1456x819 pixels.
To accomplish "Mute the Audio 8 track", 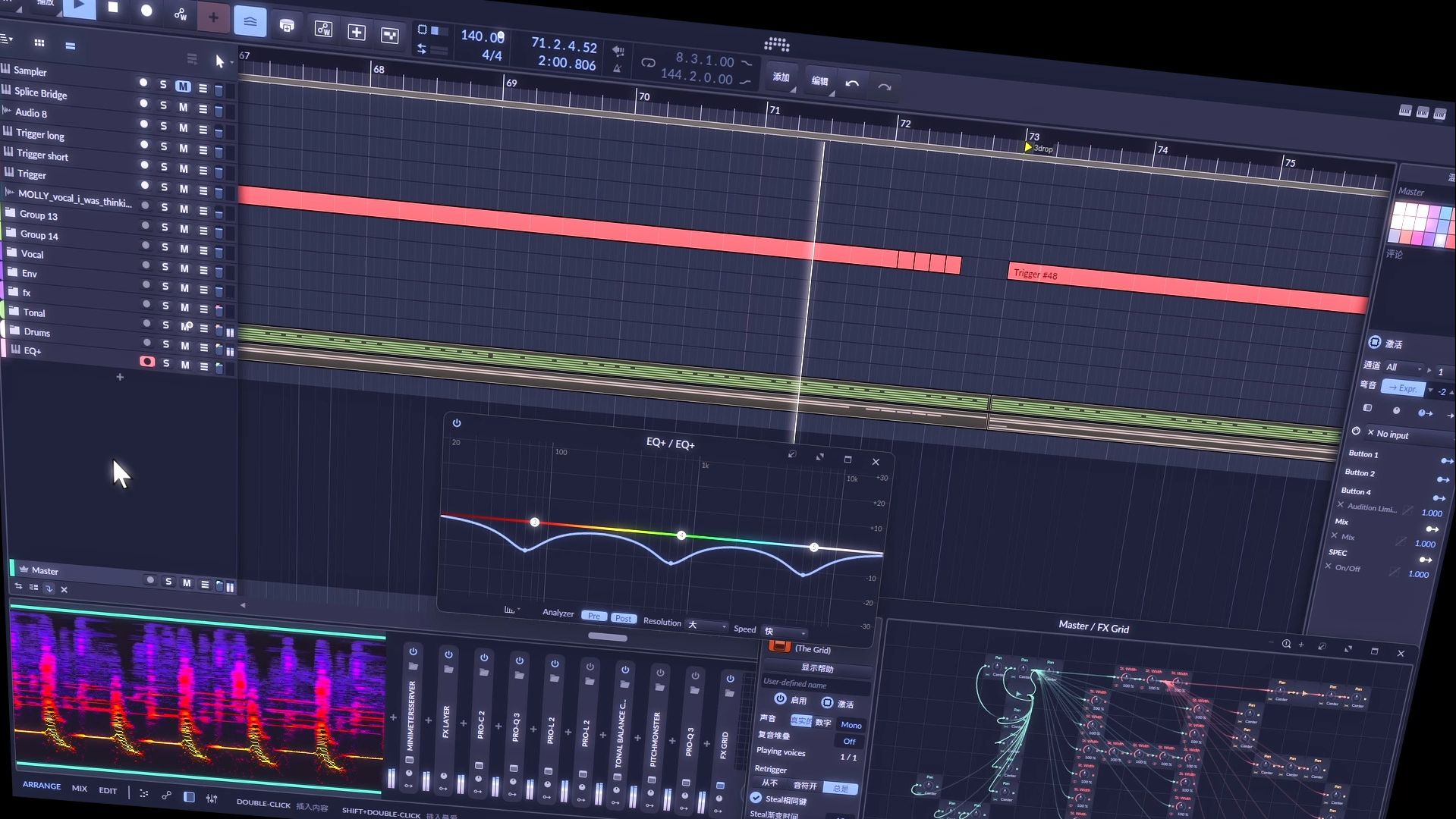I will pyautogui.click(x=183, y=127).
